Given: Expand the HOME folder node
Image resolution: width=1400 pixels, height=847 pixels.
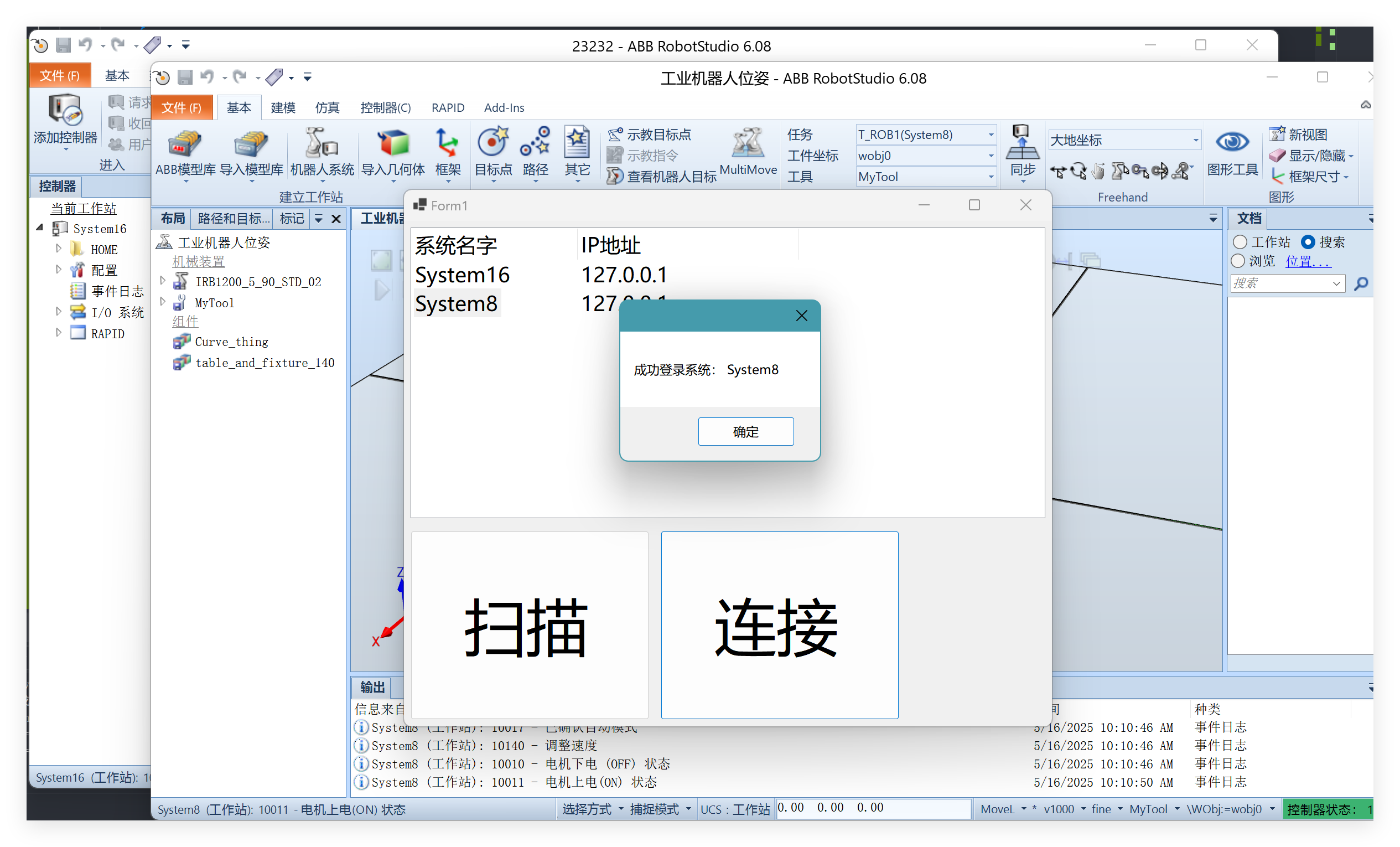Looking at the screenshot, I should click(x=59, y=249).
